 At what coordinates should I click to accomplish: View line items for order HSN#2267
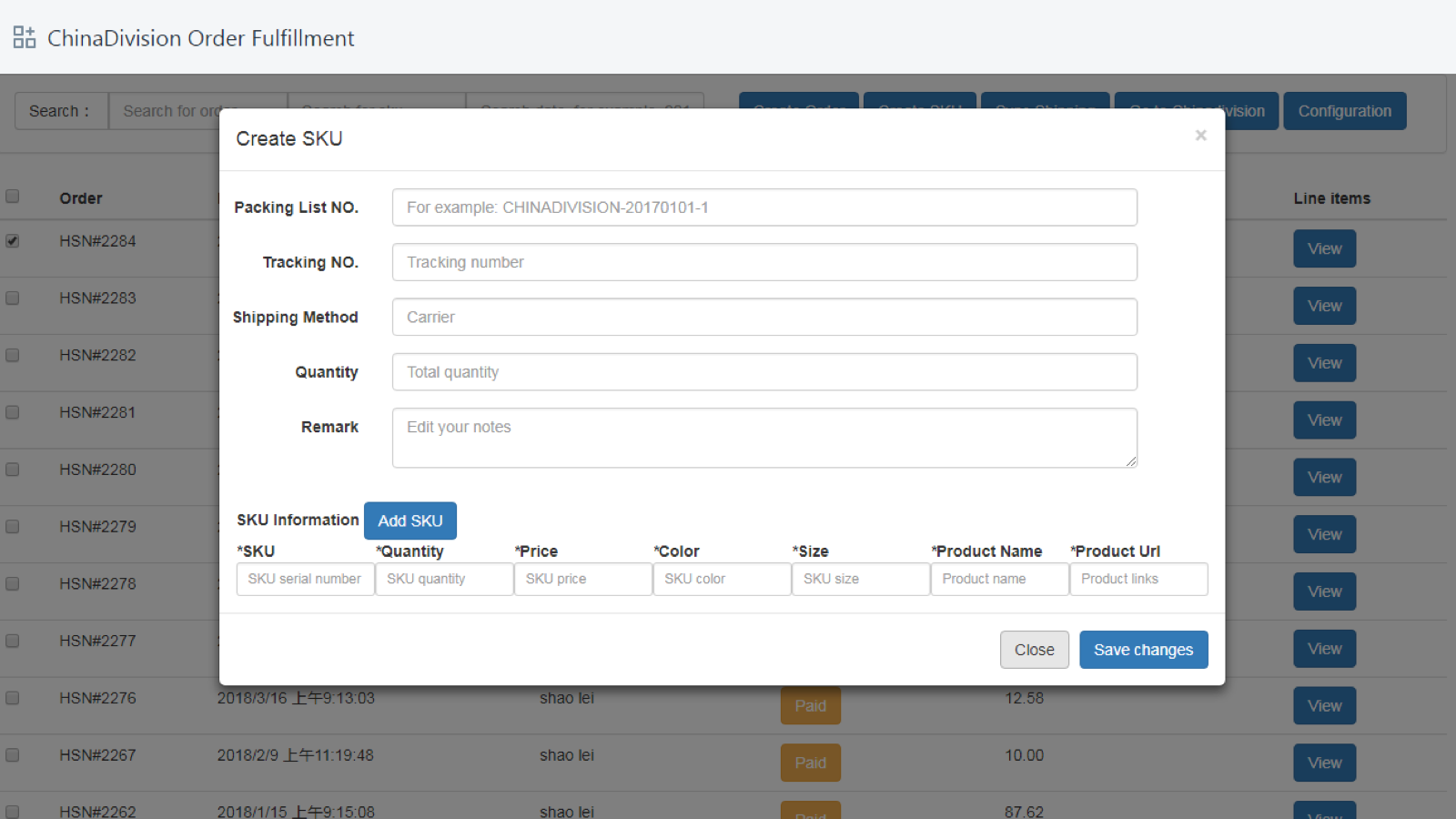point(1324,763)
